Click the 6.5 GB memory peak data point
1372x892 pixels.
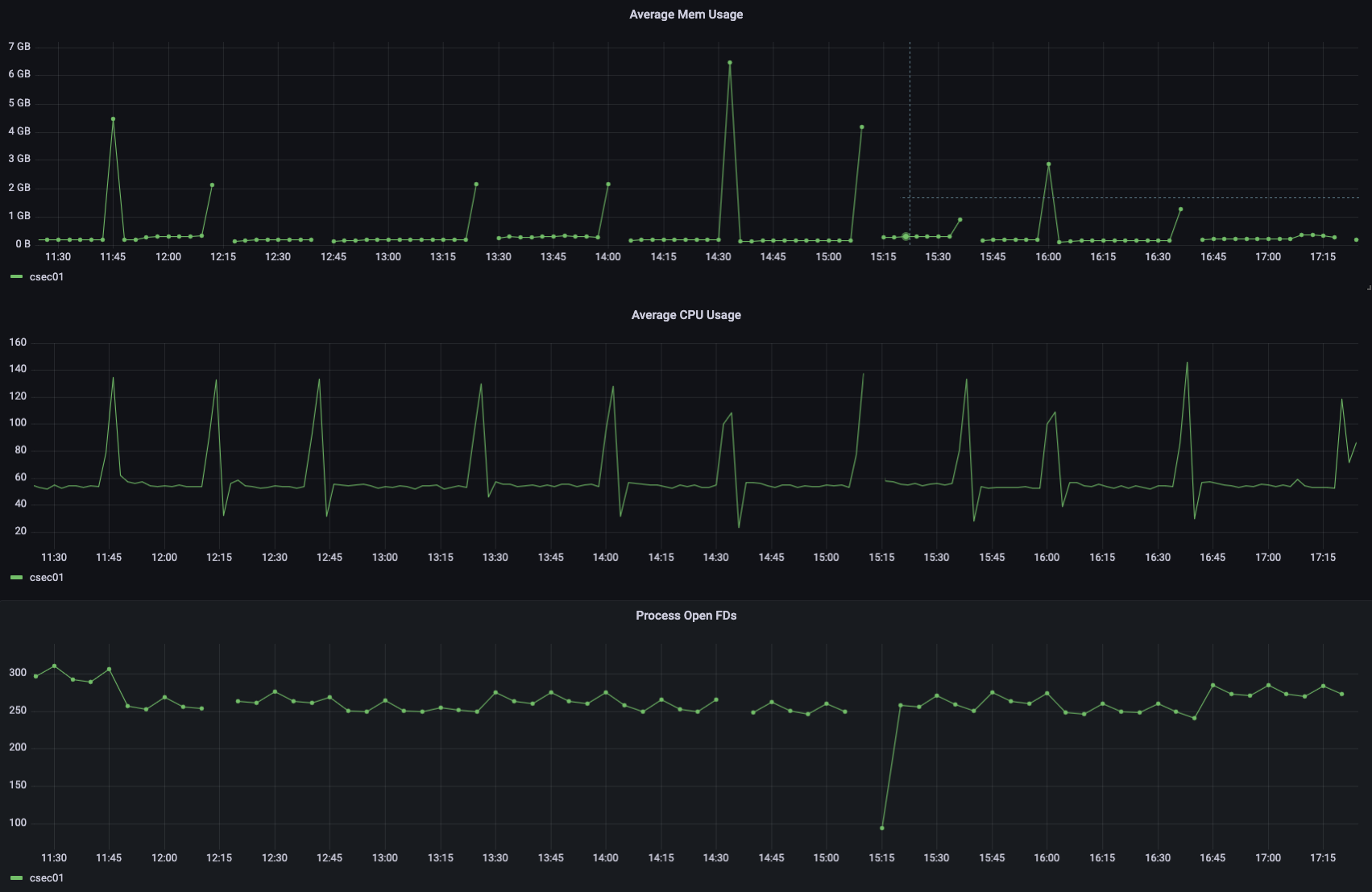(x=730, y=62)
